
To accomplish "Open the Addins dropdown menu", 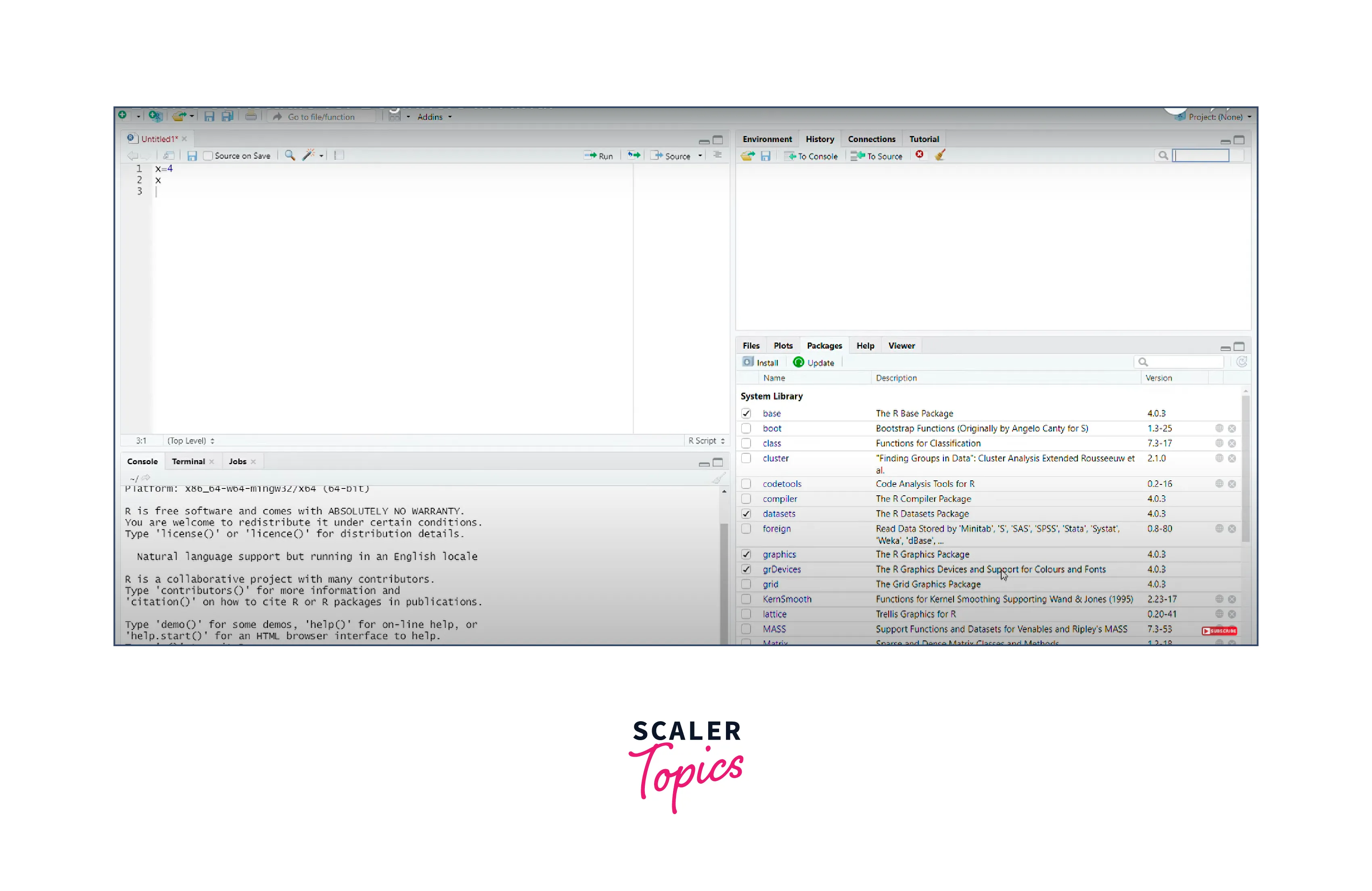I will [434, 117].
